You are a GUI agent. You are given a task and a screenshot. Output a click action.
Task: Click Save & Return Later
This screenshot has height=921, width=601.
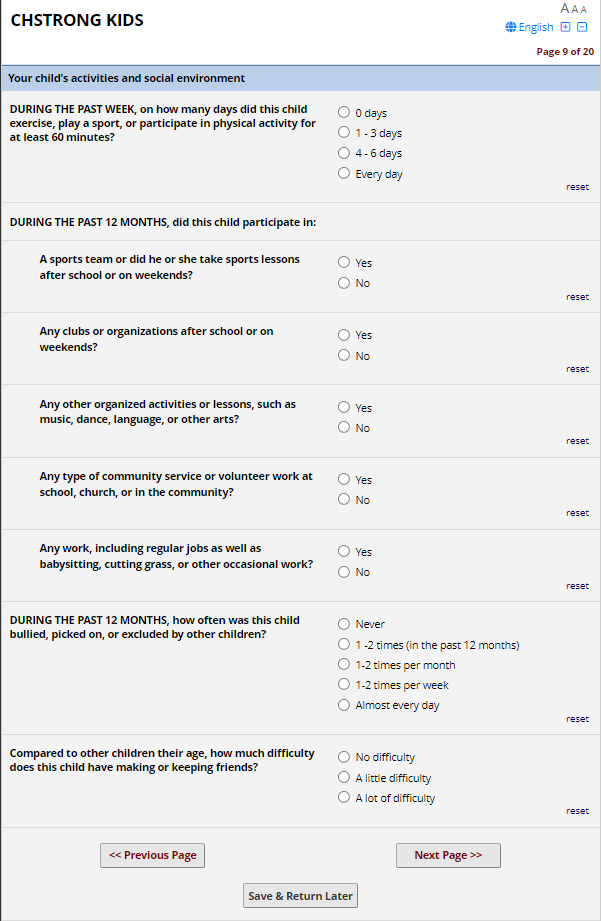pyautogui.click(x=300, y=896)
